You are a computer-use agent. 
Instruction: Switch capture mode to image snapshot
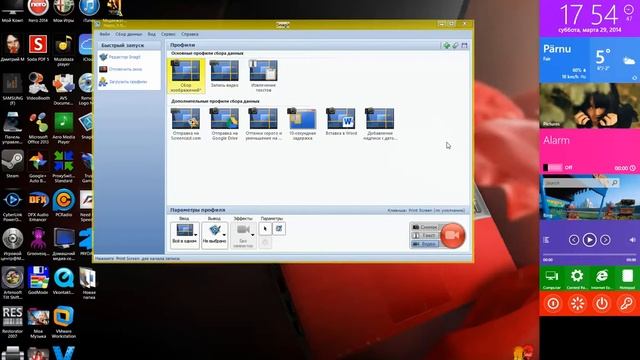[x=424, y=227]
